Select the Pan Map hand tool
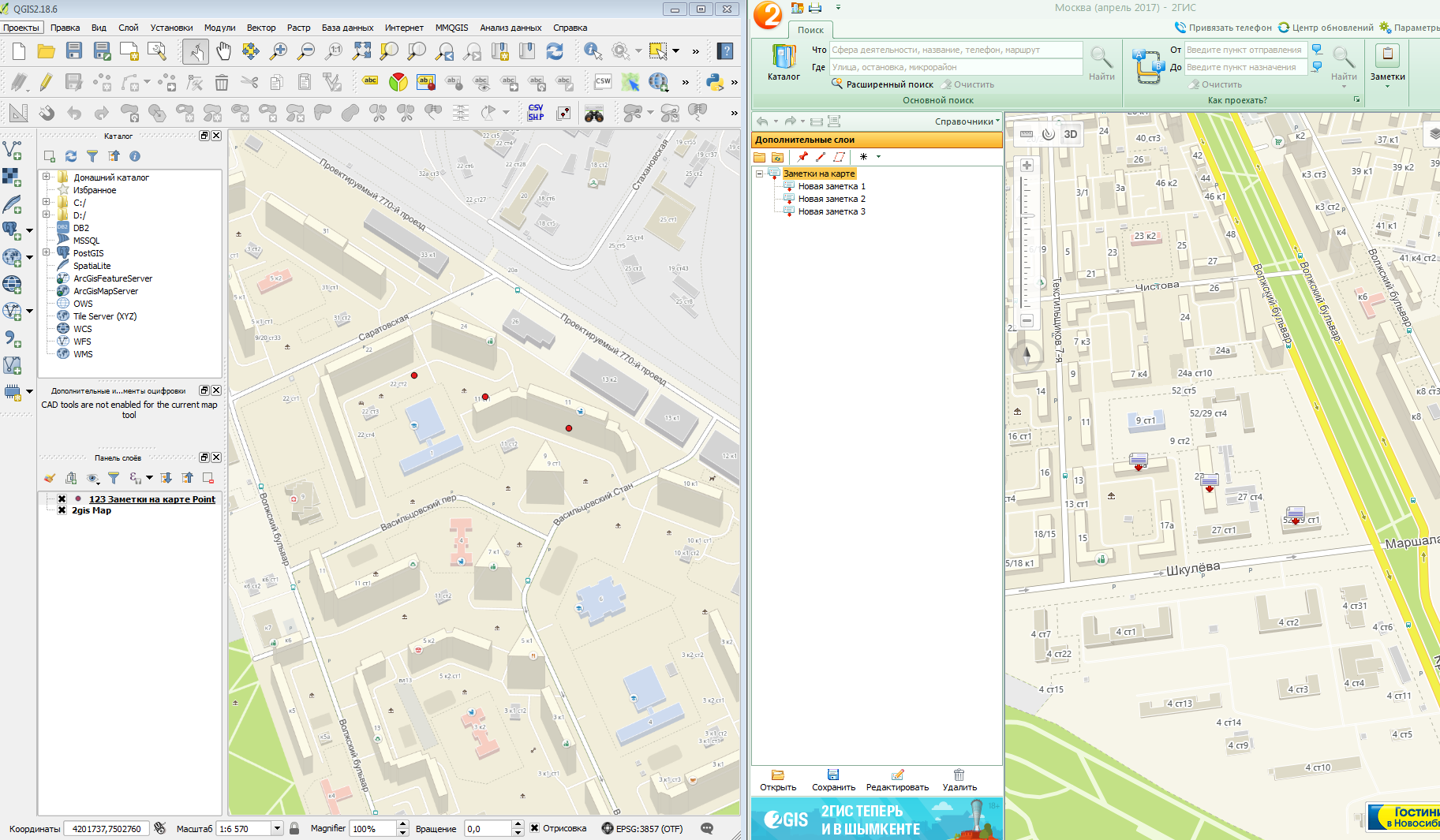The image size is (1440, 840). pyautogui.click(x=224, y=52)
